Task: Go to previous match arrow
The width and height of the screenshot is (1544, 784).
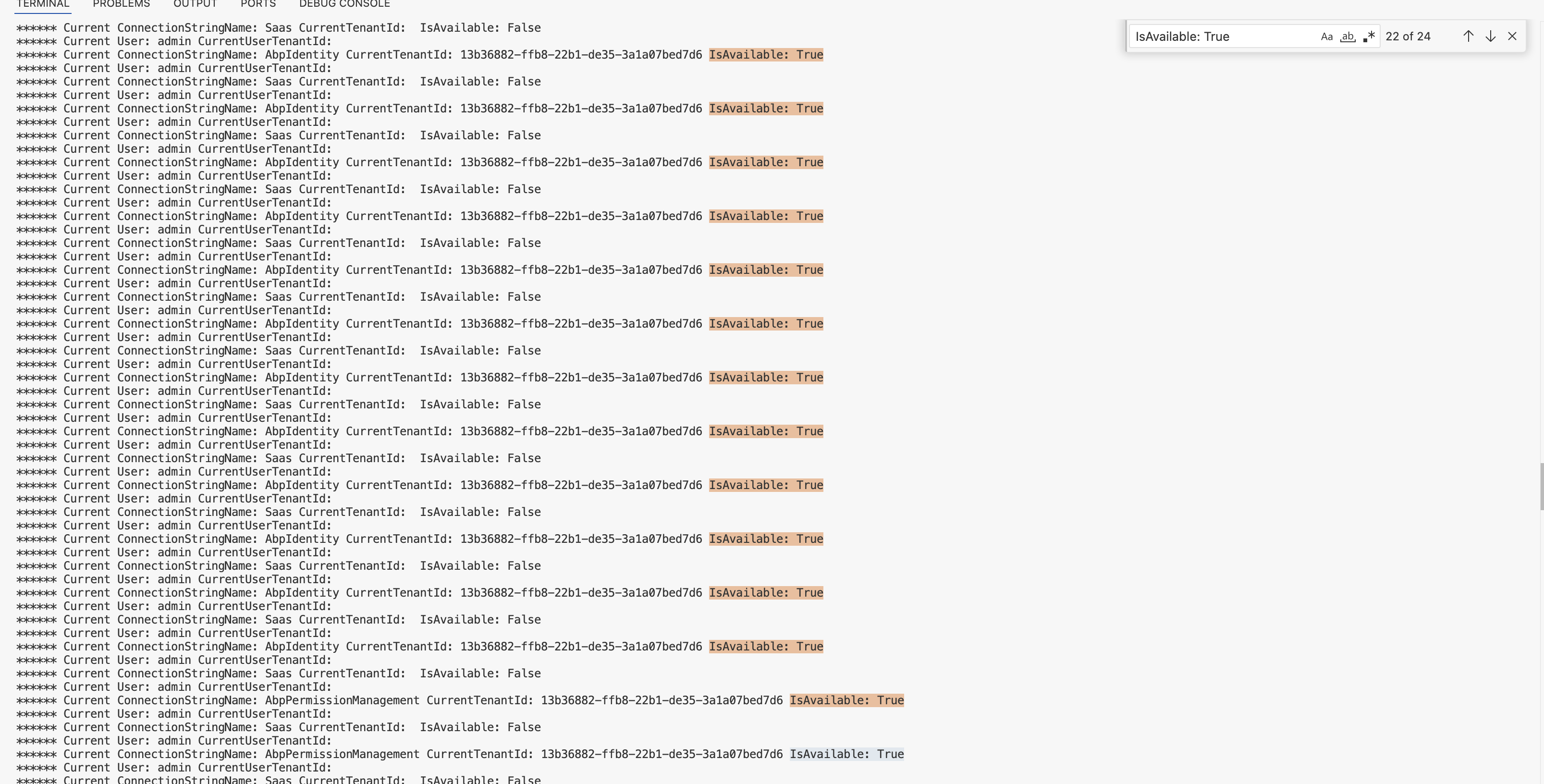Action: pos(1468,37)
